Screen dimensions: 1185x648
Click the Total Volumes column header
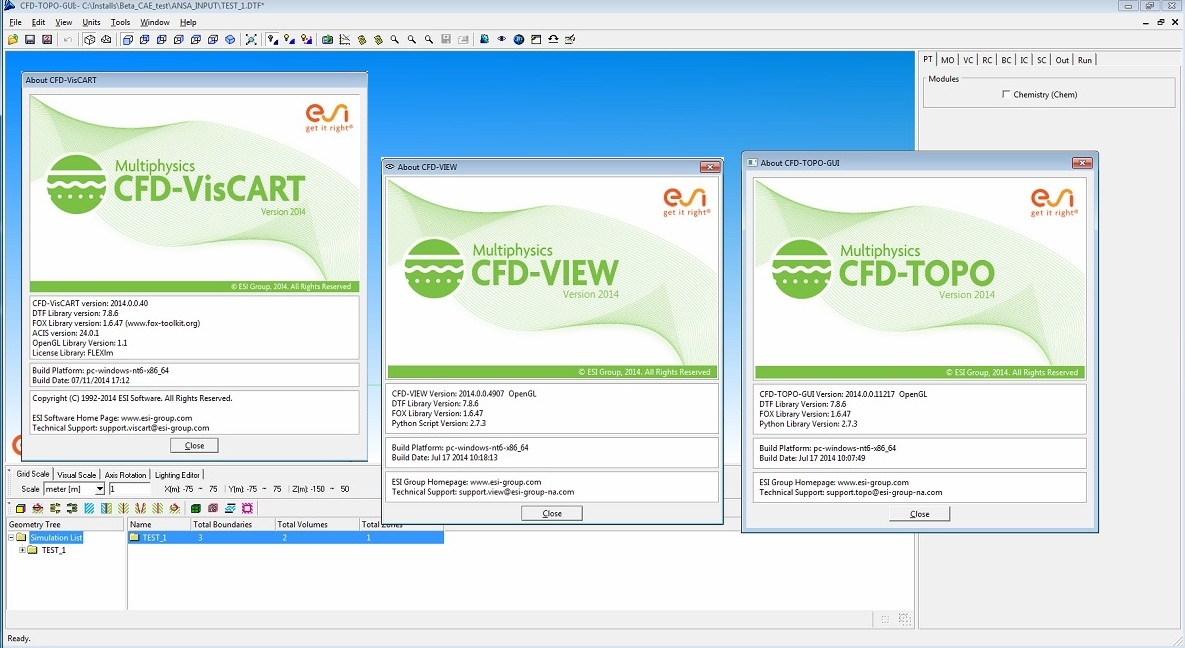coord(316,524)
